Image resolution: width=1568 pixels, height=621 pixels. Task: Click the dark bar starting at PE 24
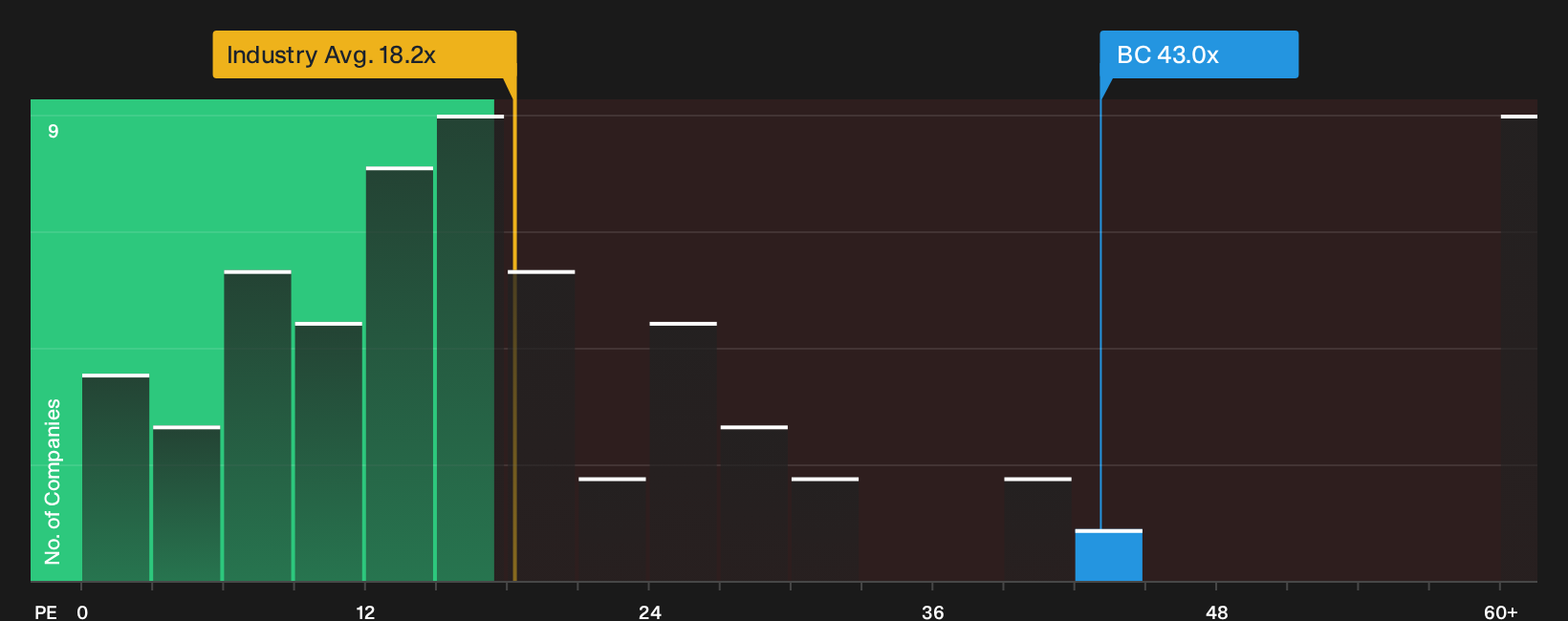point(683,452)
